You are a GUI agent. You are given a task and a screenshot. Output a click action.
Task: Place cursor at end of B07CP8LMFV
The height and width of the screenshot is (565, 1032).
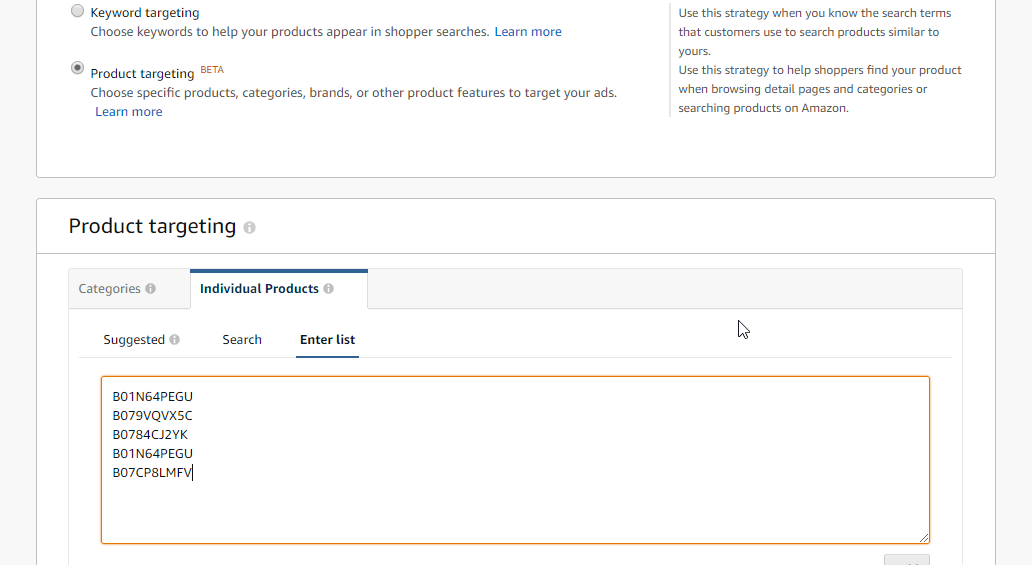[193, 472]
